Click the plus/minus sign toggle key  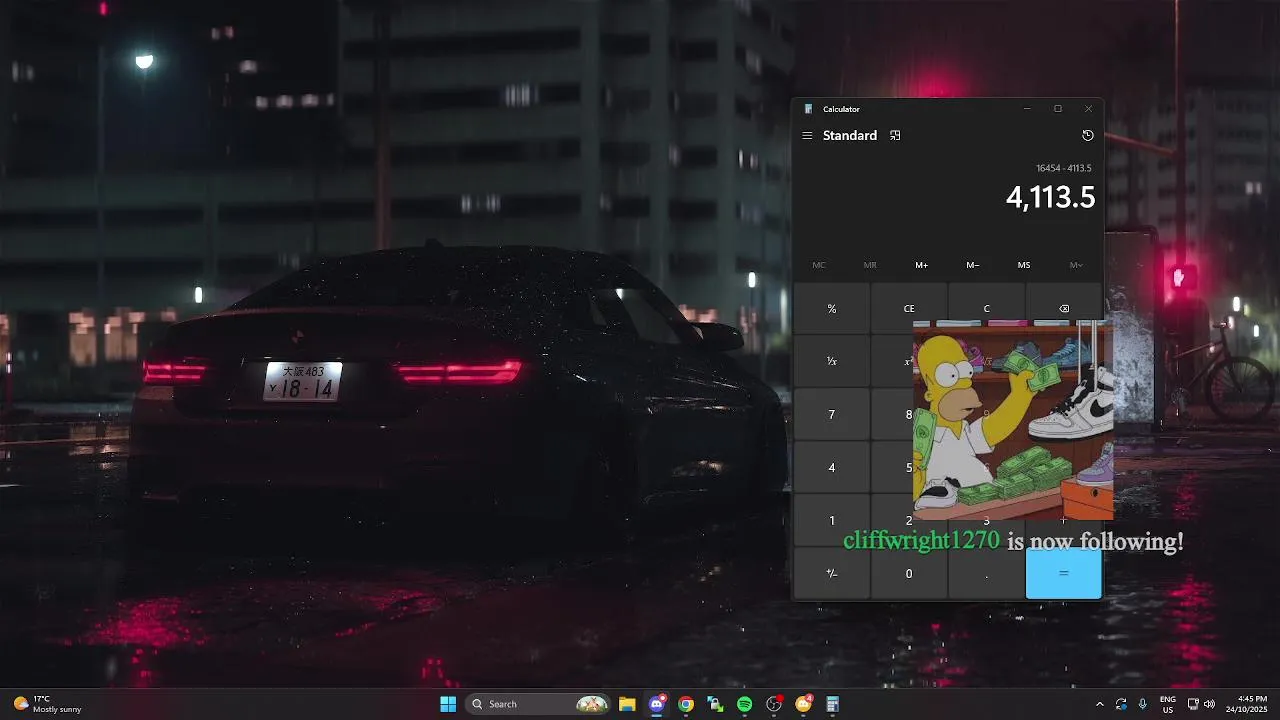coord(832,573)
